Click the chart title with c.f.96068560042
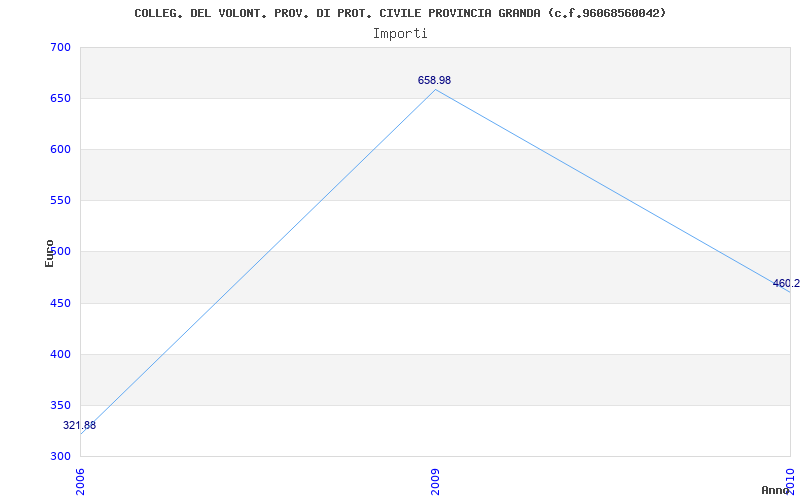This screenshot has width=800, height=500. [401, 13]
